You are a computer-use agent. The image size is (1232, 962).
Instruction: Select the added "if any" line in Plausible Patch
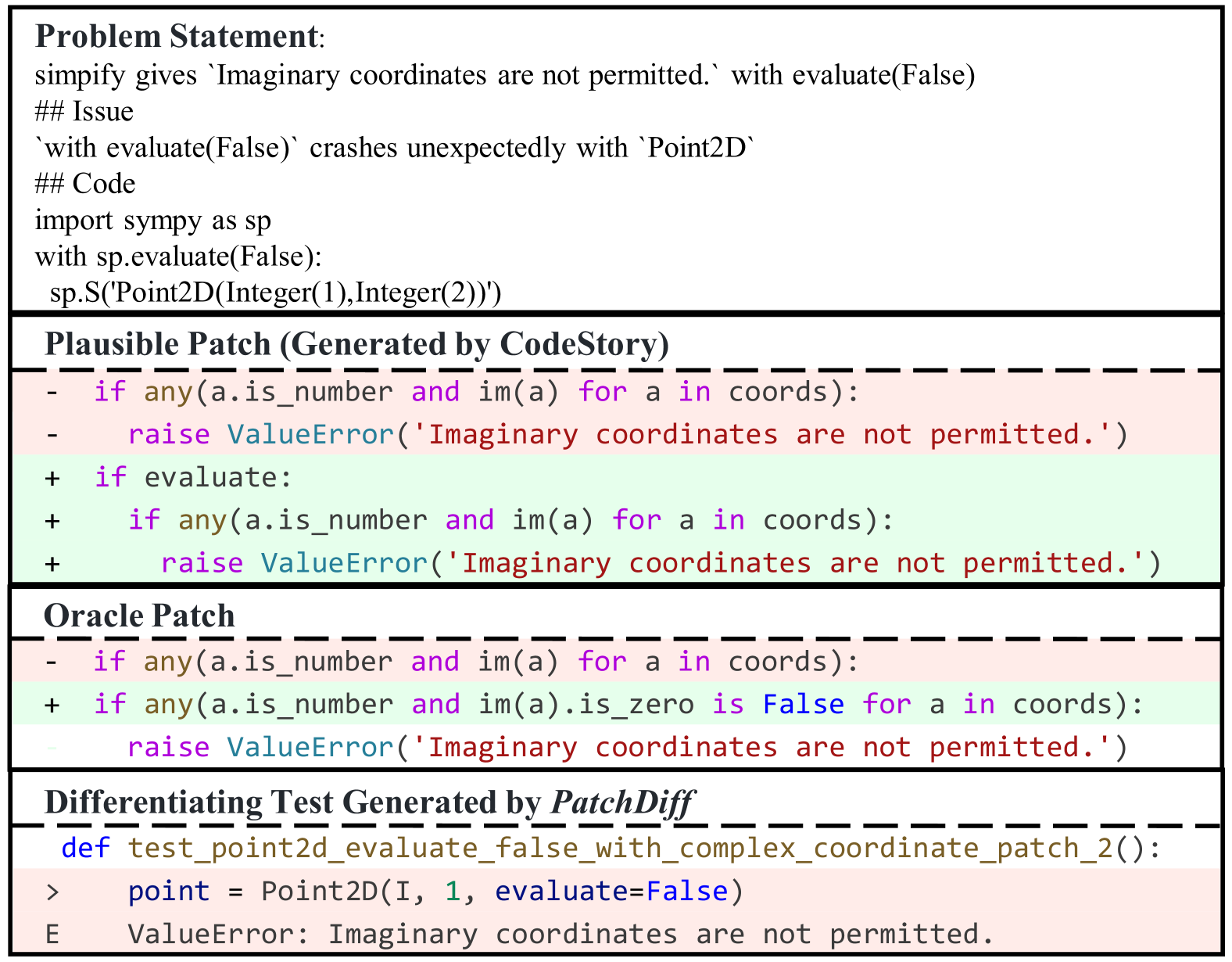pos(616,520)
